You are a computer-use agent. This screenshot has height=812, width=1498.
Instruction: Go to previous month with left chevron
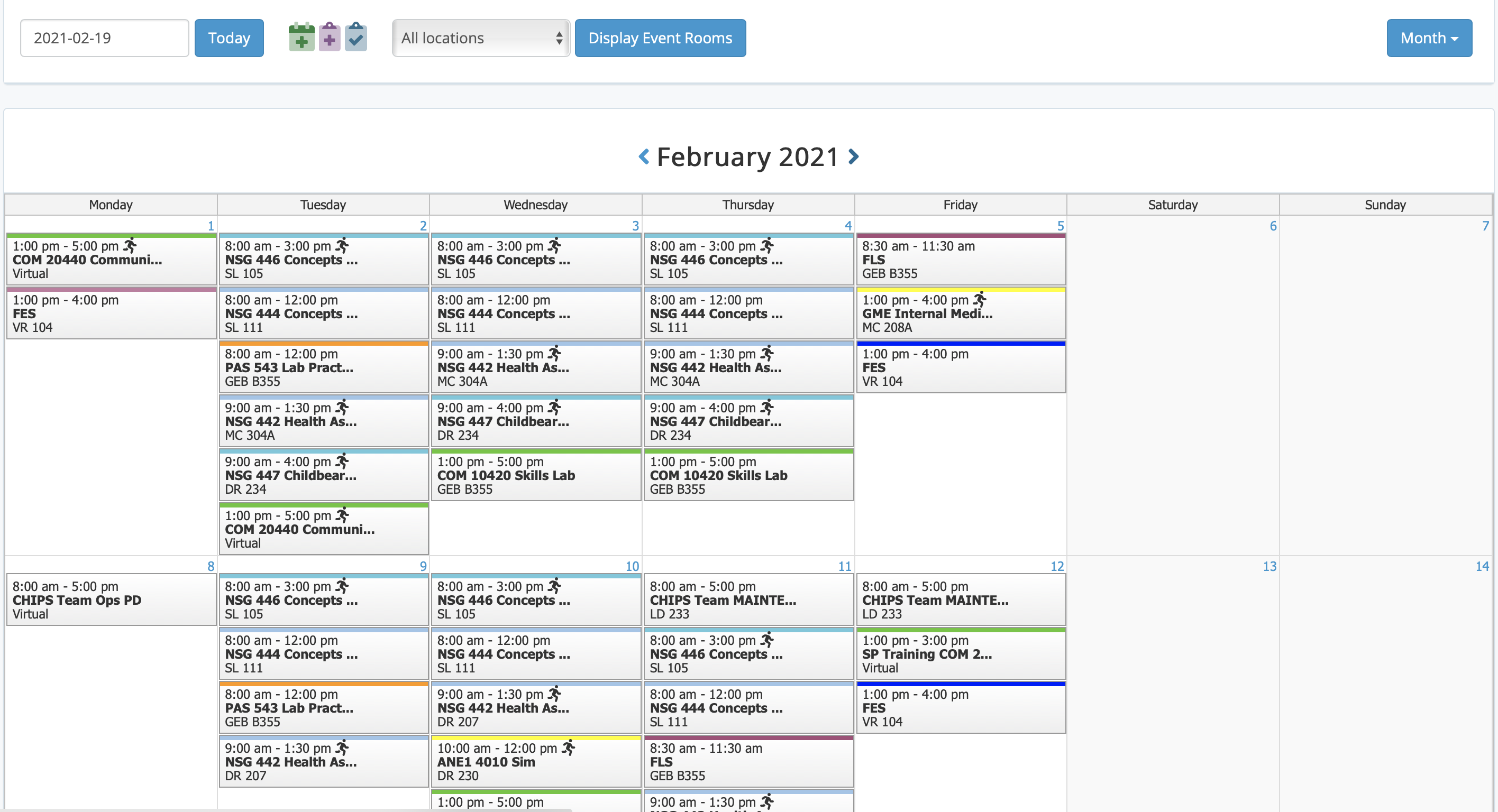644,156
